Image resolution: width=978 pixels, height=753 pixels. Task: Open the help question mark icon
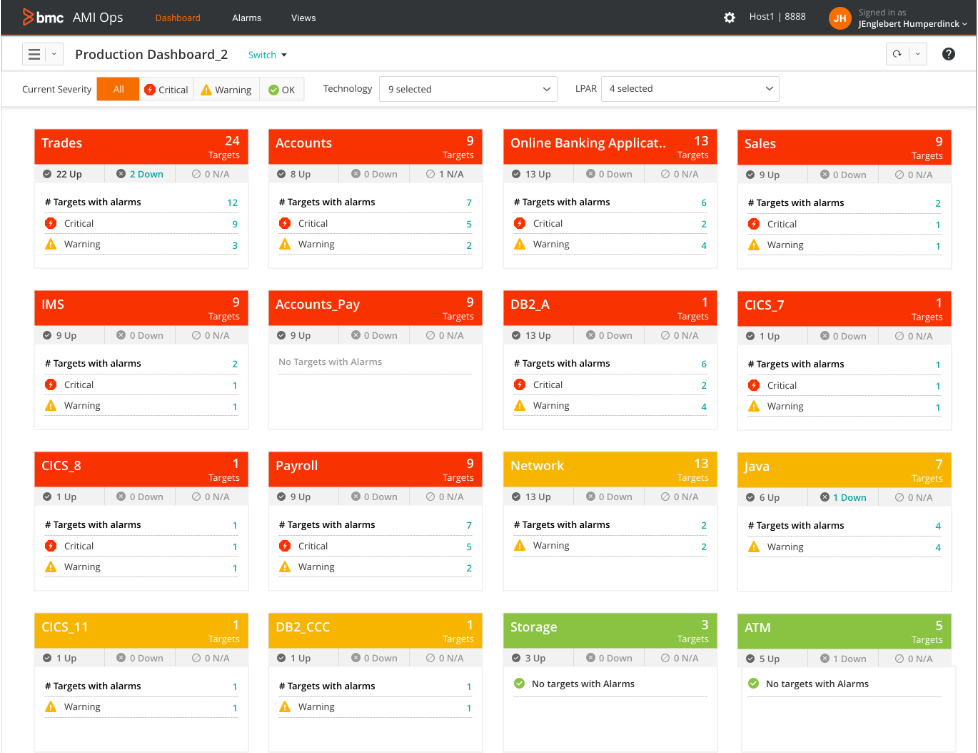tap(948, 54)
